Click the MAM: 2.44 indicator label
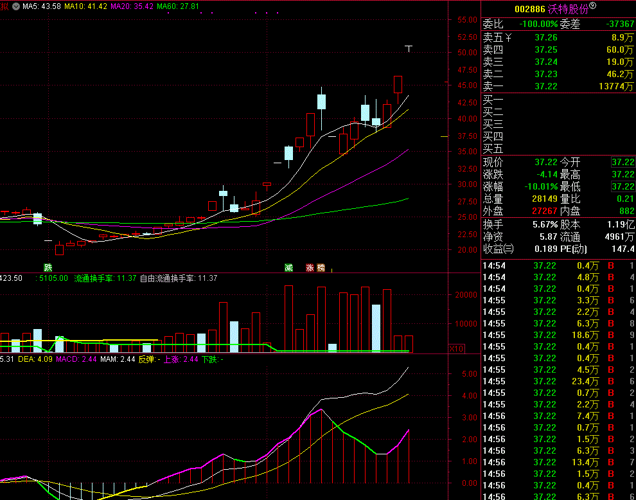 point(118,359)
